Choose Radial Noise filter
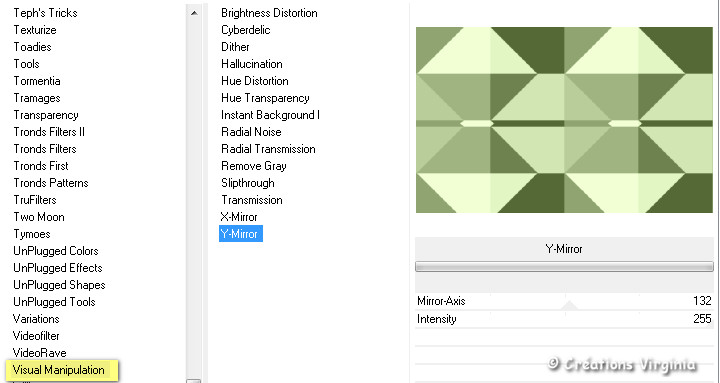This screenshot has height=383, width=720. 251,132
